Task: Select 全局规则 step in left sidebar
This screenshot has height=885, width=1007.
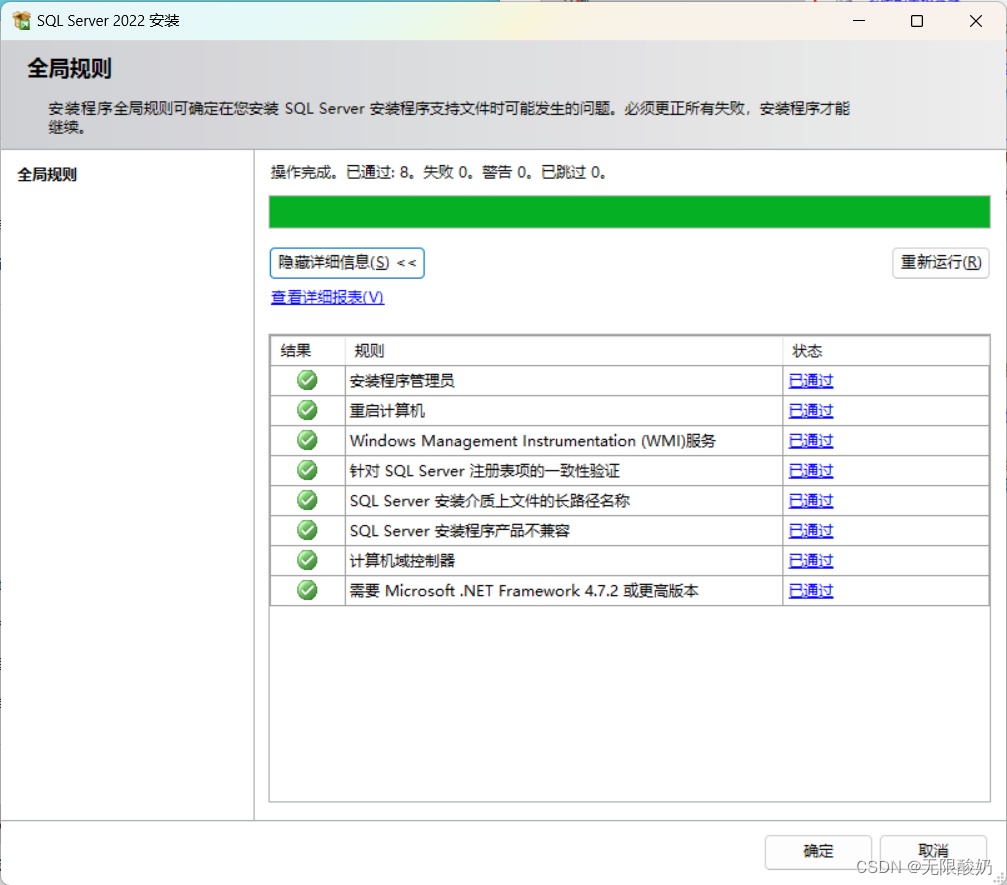Action: click(47, 175)
